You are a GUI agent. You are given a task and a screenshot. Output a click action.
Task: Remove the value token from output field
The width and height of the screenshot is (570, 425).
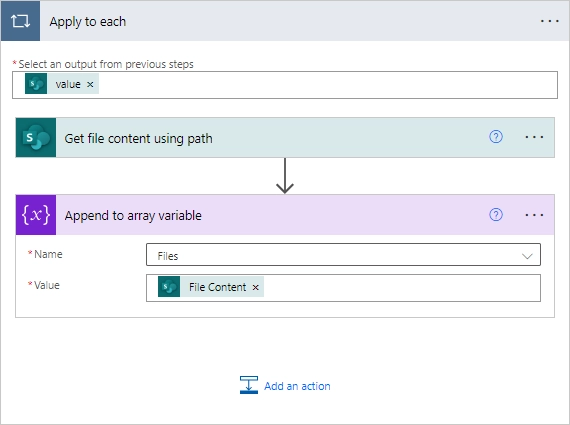pos(90,84)
